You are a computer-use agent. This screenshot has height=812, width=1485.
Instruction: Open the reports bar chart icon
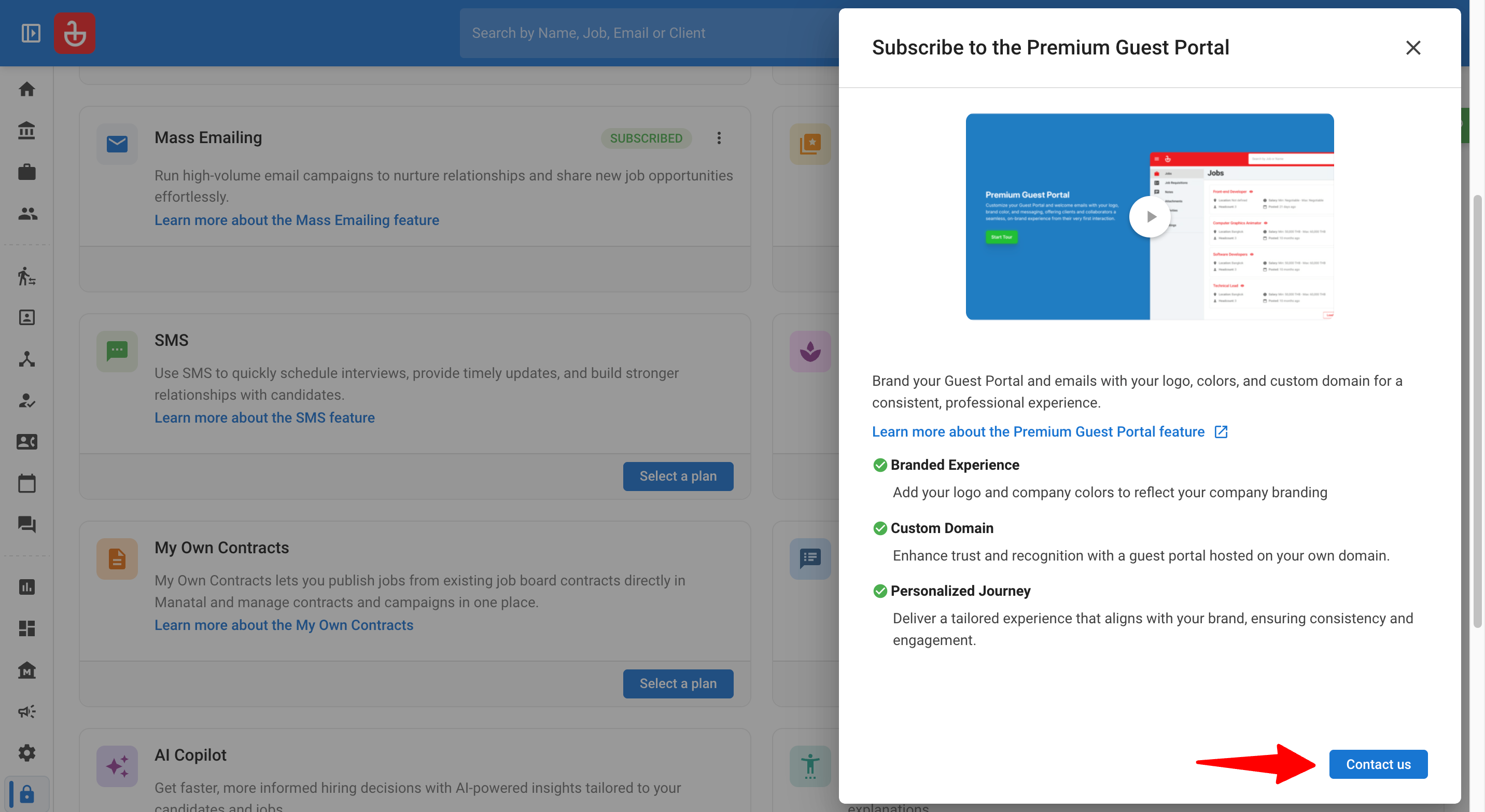[26, 586]
